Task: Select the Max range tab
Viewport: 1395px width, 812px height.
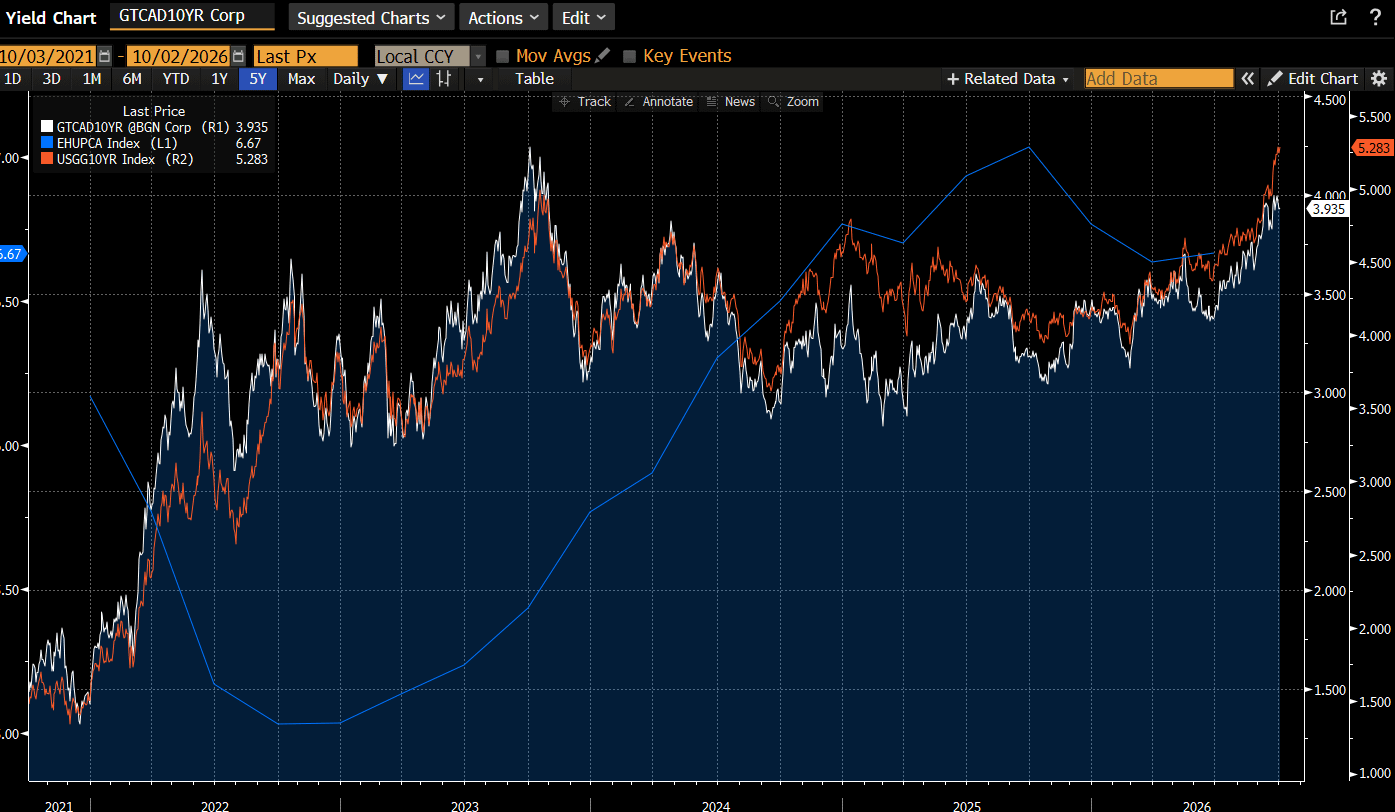Action: pos(301,79)
